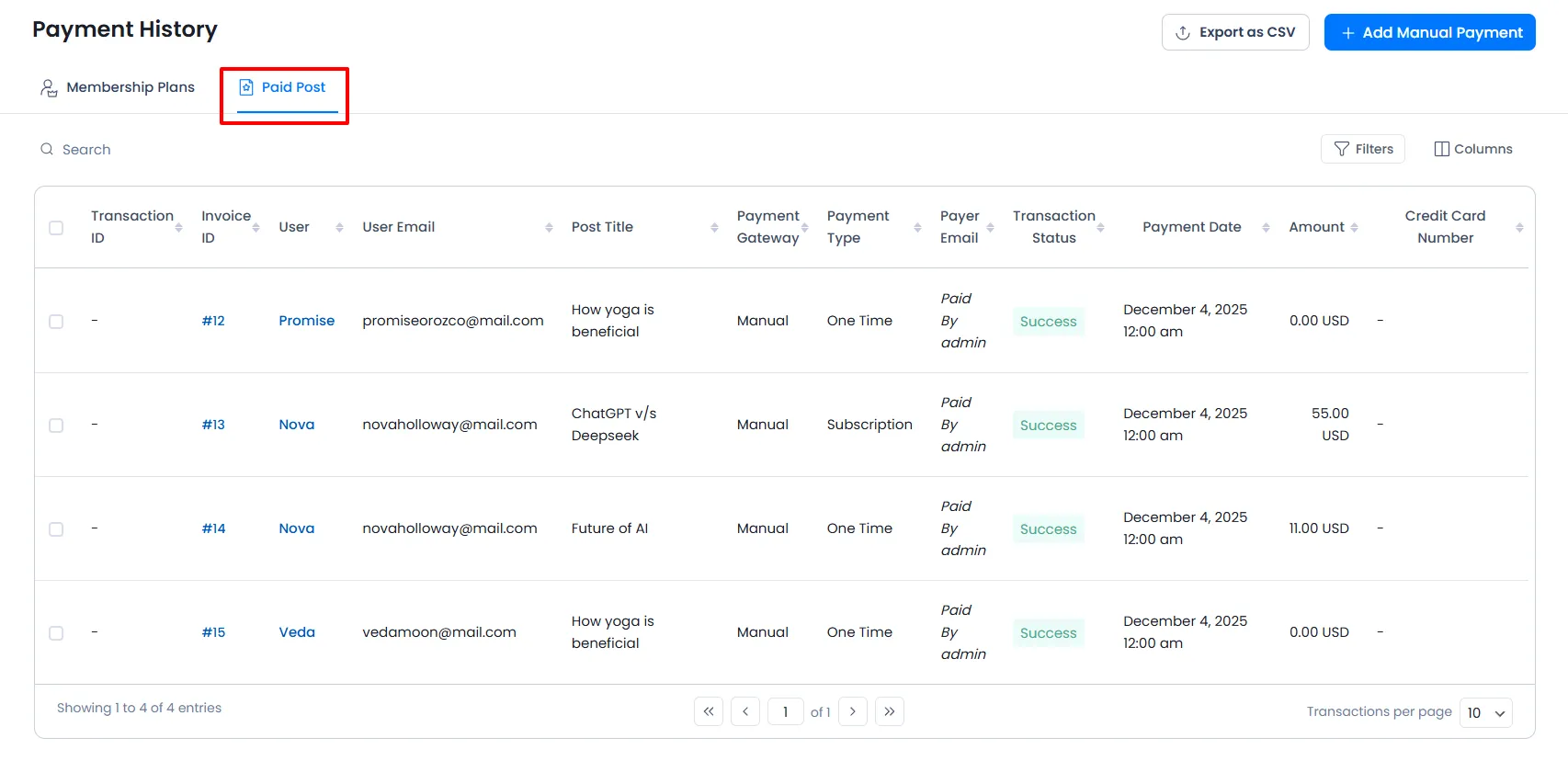Open invoice #13 link
Image resolution: width=1568 pixels, height=761 pixels.
click(213, 425)
